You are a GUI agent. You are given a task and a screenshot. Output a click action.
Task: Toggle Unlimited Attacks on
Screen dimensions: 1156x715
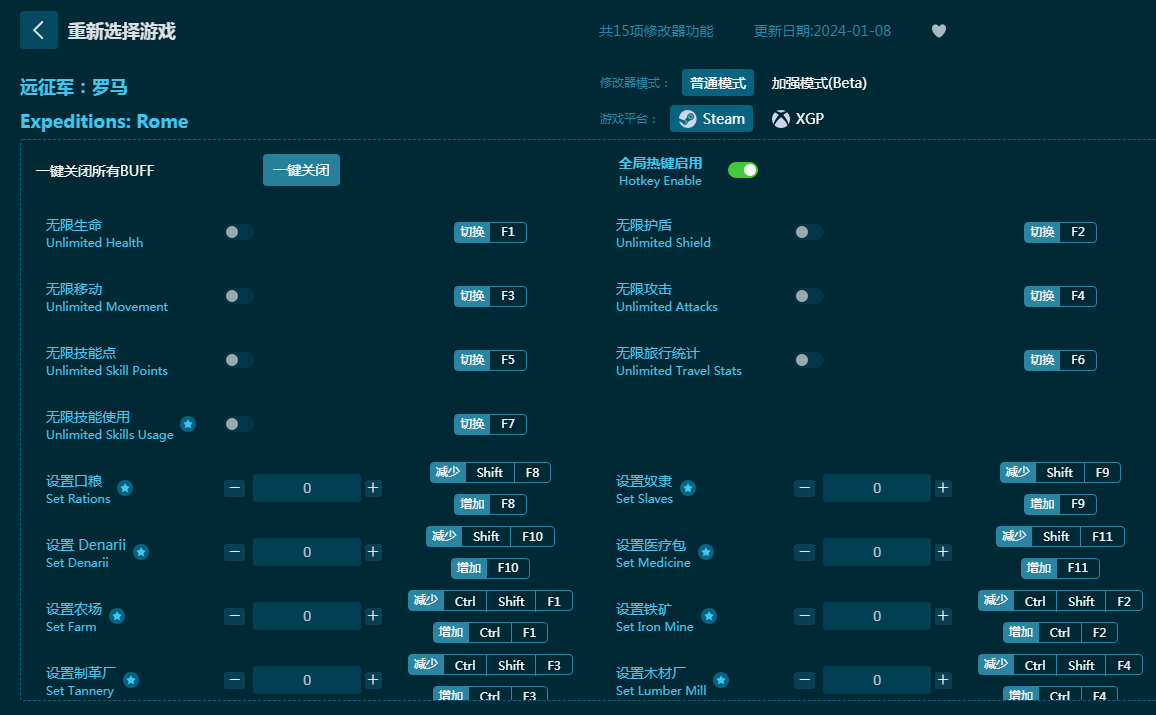pyautogui.click(x=808, y=296)
